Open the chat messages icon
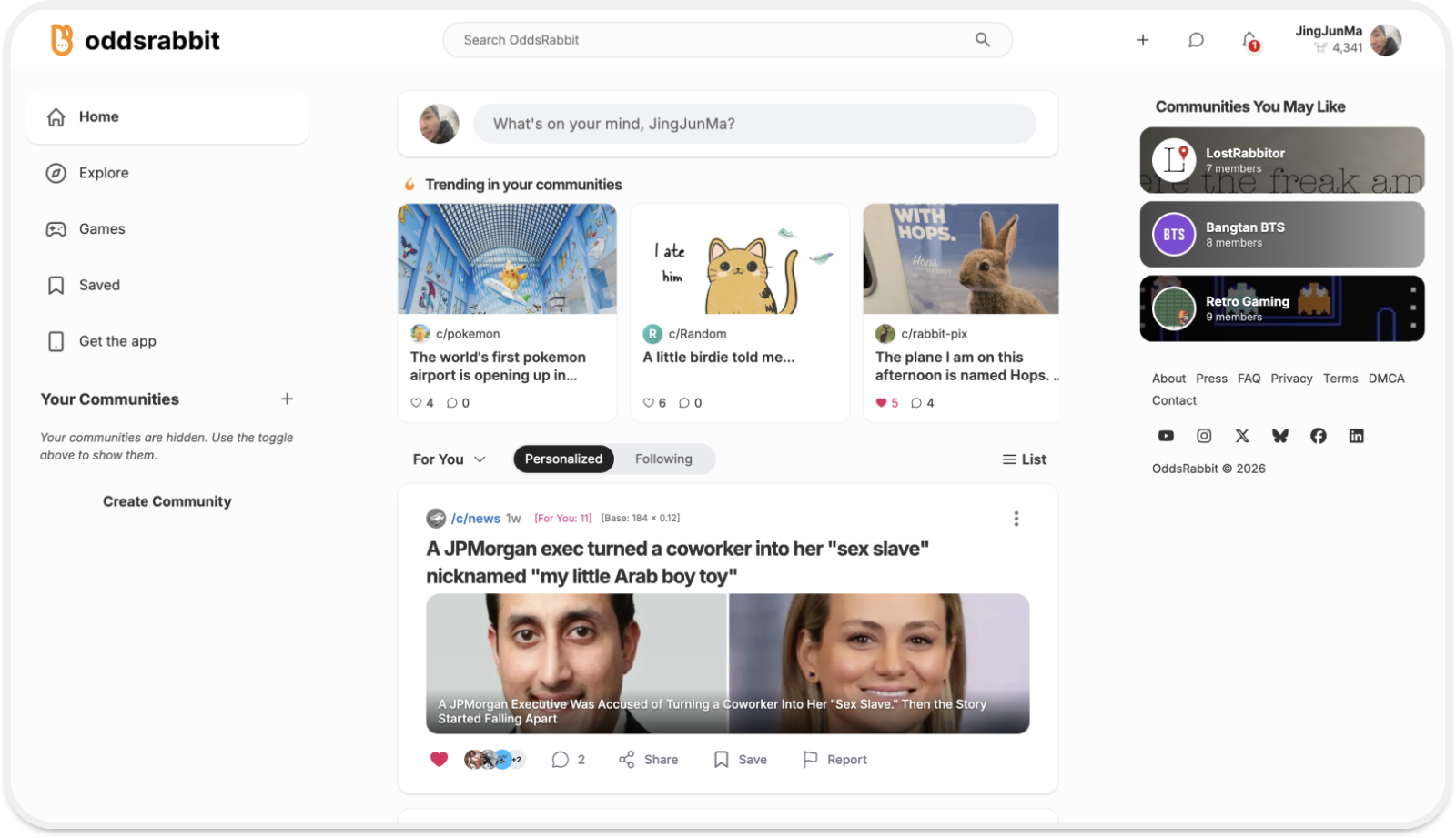 1196,40
